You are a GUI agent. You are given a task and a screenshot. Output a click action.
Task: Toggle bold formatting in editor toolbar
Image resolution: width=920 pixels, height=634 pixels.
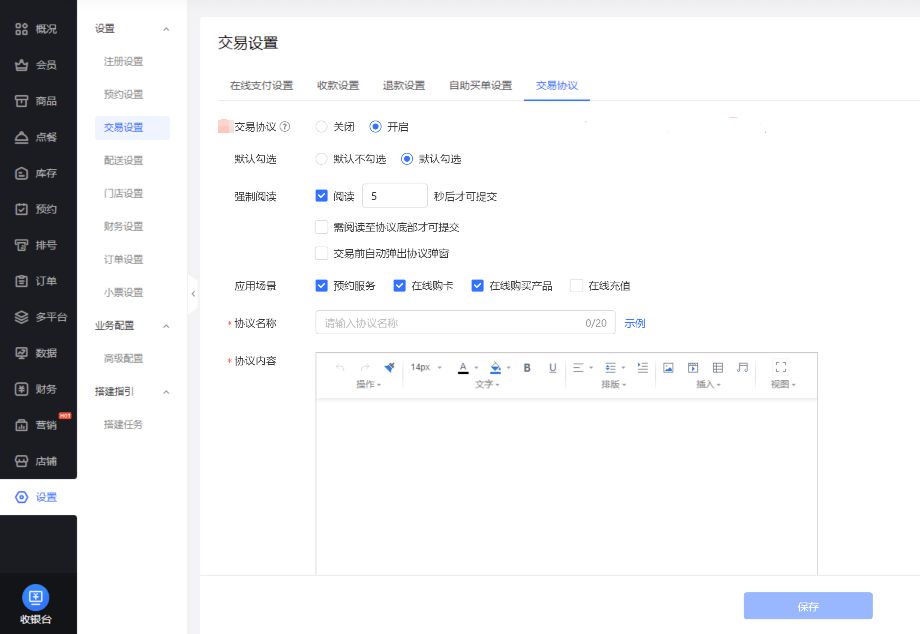coord(527,368)
